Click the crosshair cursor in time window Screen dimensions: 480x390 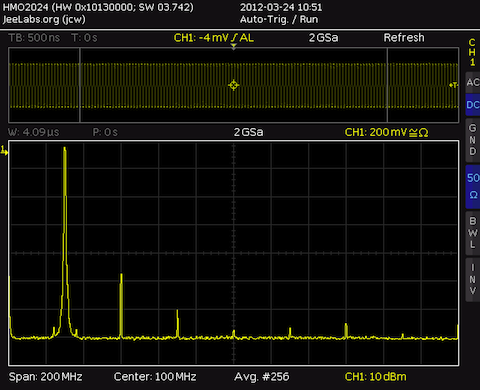[233, 85]
